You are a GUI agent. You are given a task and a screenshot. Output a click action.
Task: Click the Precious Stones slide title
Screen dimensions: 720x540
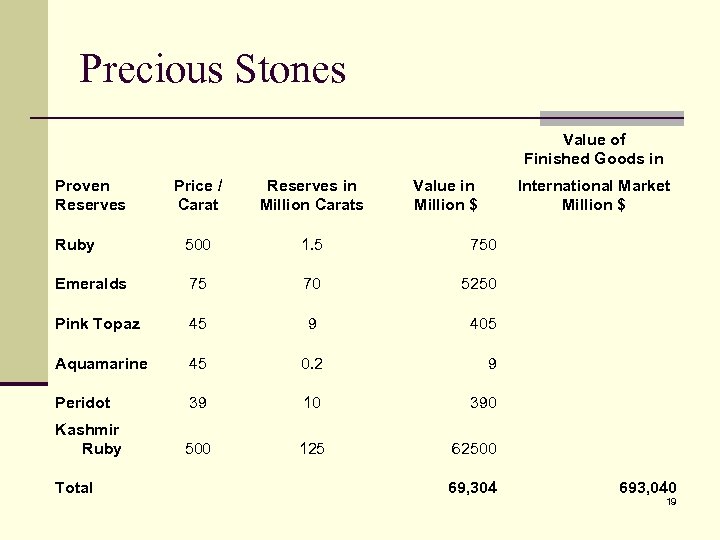click(212, 69)
